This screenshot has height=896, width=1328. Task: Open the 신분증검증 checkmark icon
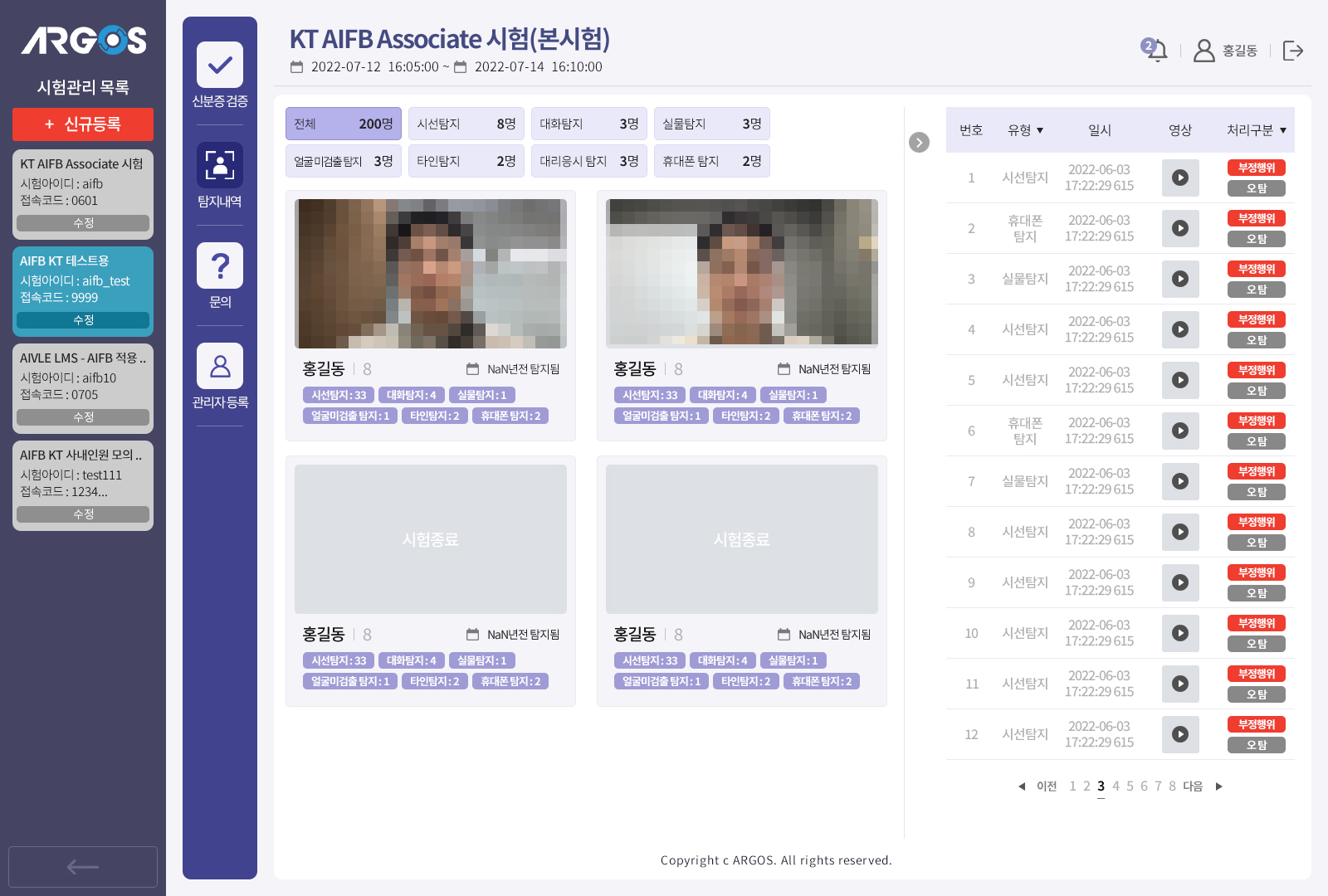(x=220, y=65)
